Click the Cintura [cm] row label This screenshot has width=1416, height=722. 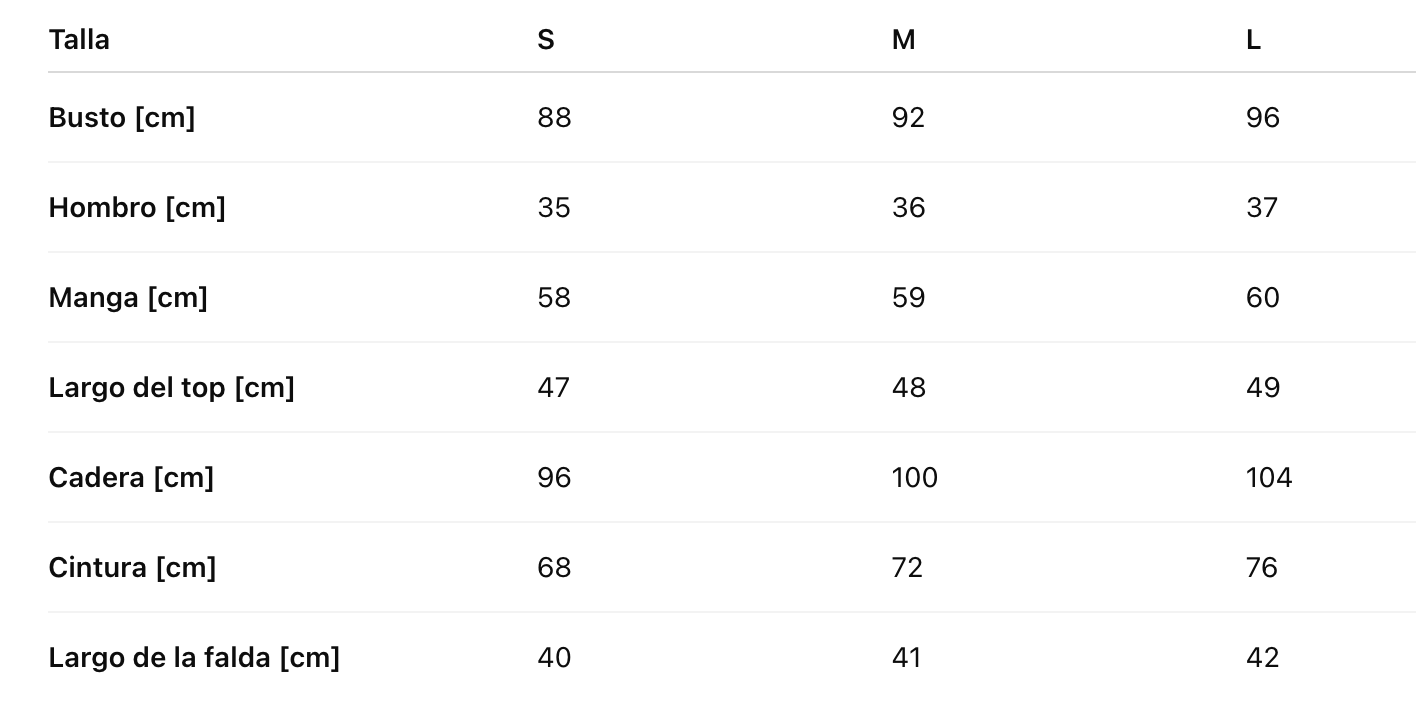pos(132,568)
